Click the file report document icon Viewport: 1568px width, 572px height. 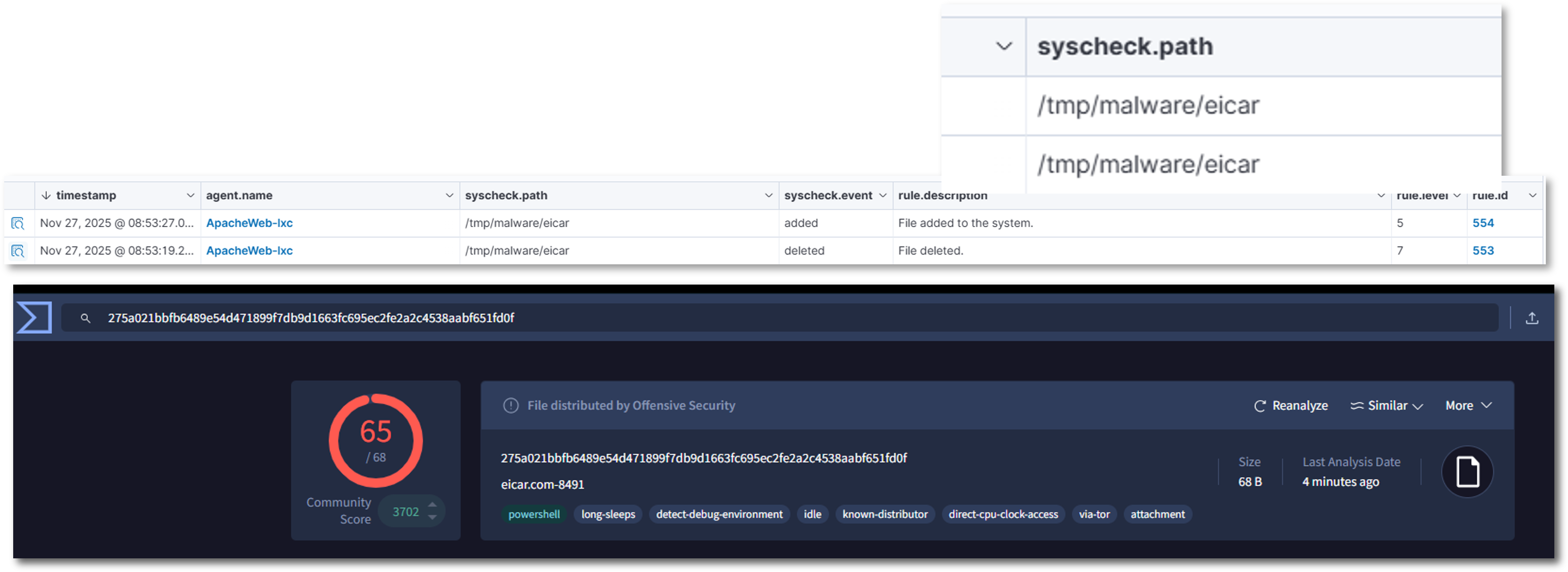[x=1467, y=472]
